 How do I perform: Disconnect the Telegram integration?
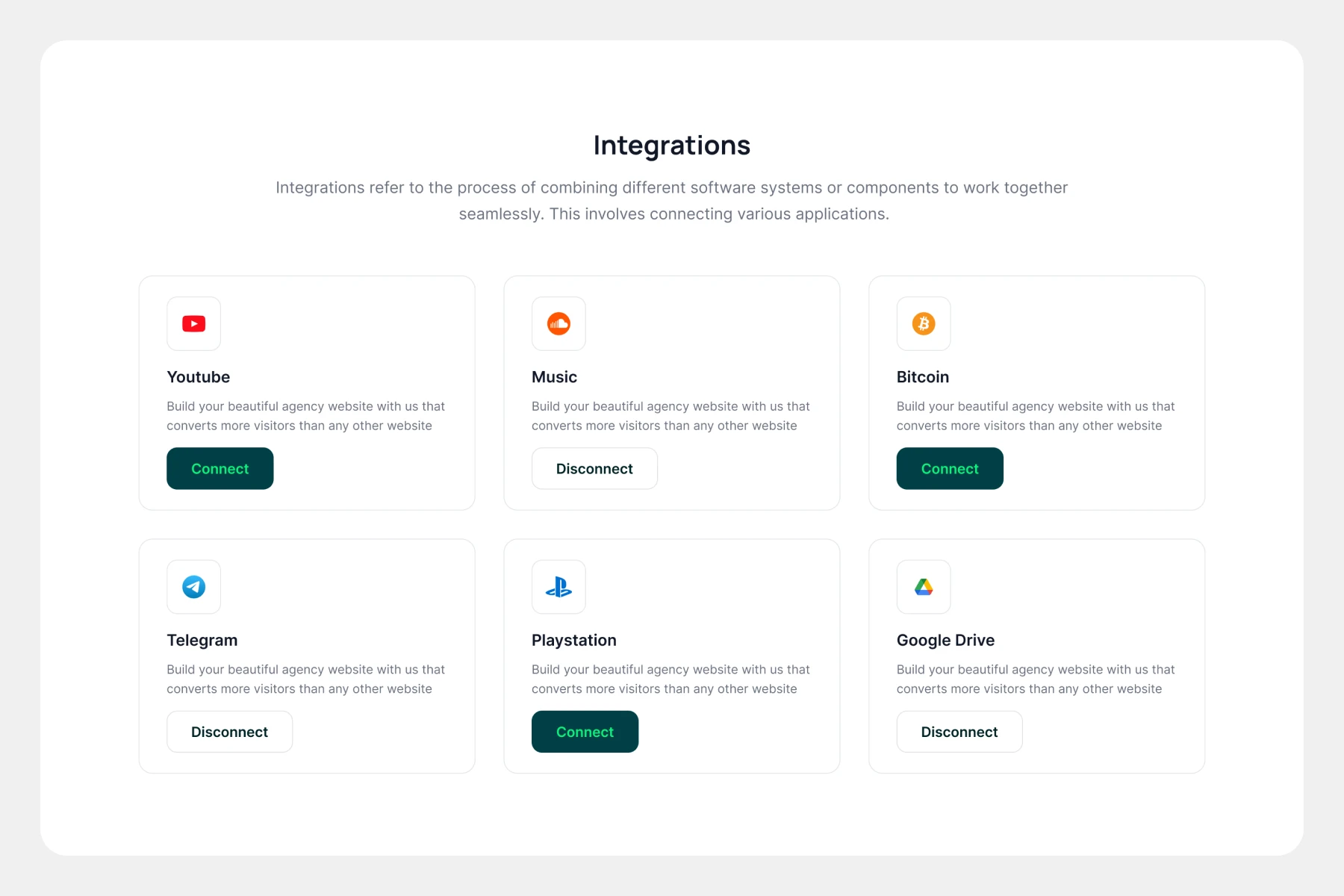229,732
